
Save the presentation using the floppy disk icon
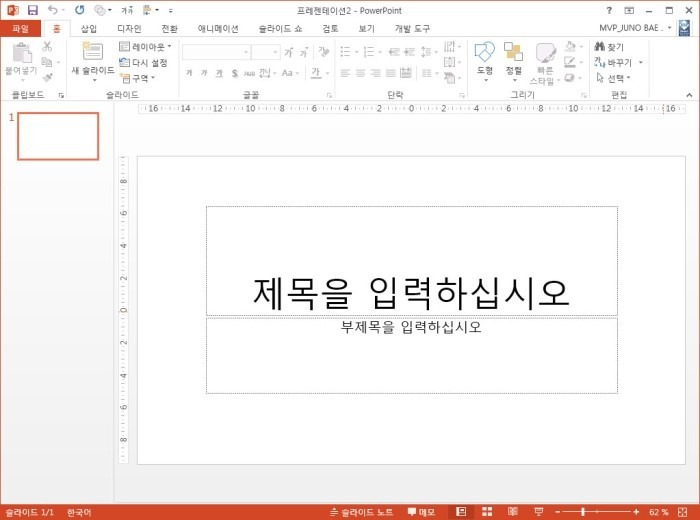coord(33,10)
